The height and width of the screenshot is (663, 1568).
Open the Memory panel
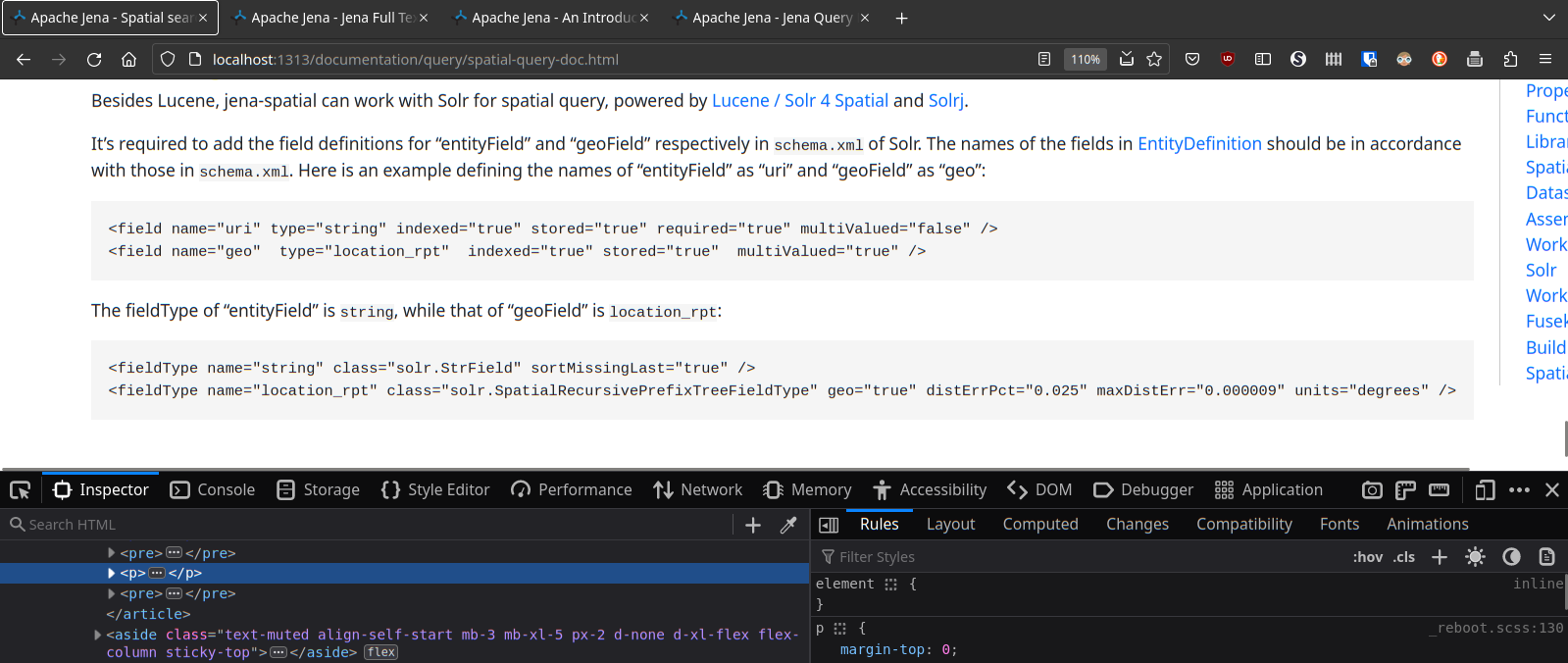[x=807, y=489]
